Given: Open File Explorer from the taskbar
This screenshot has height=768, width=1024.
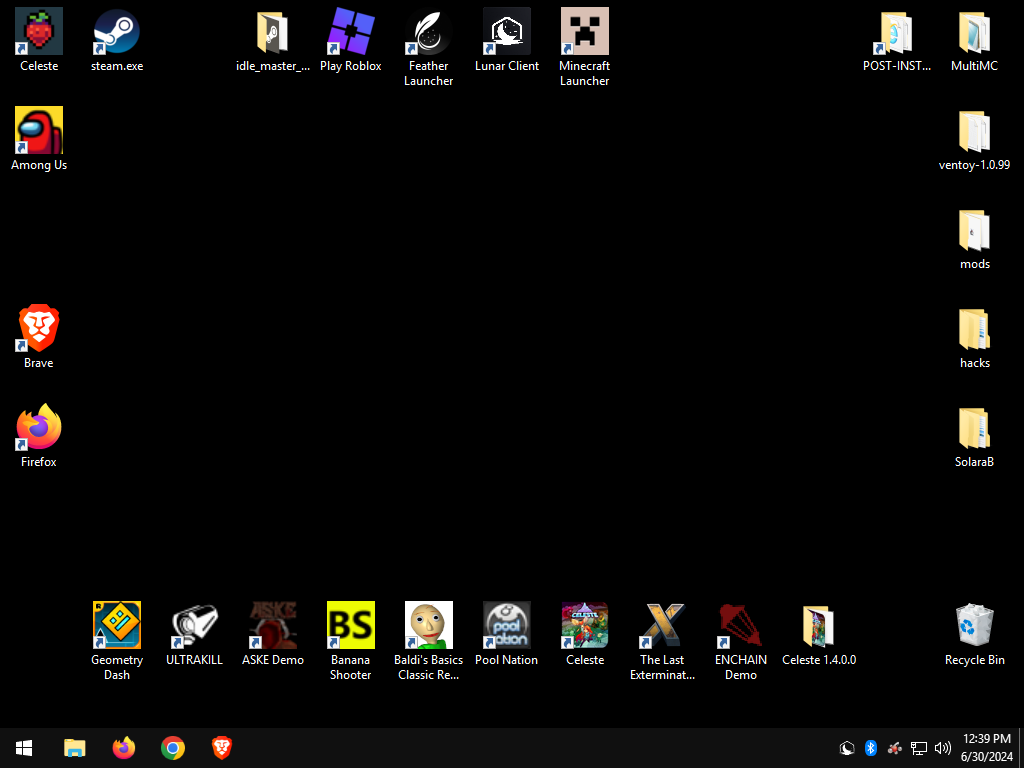Looking at the screenshot, I should [x=74, y=748].
